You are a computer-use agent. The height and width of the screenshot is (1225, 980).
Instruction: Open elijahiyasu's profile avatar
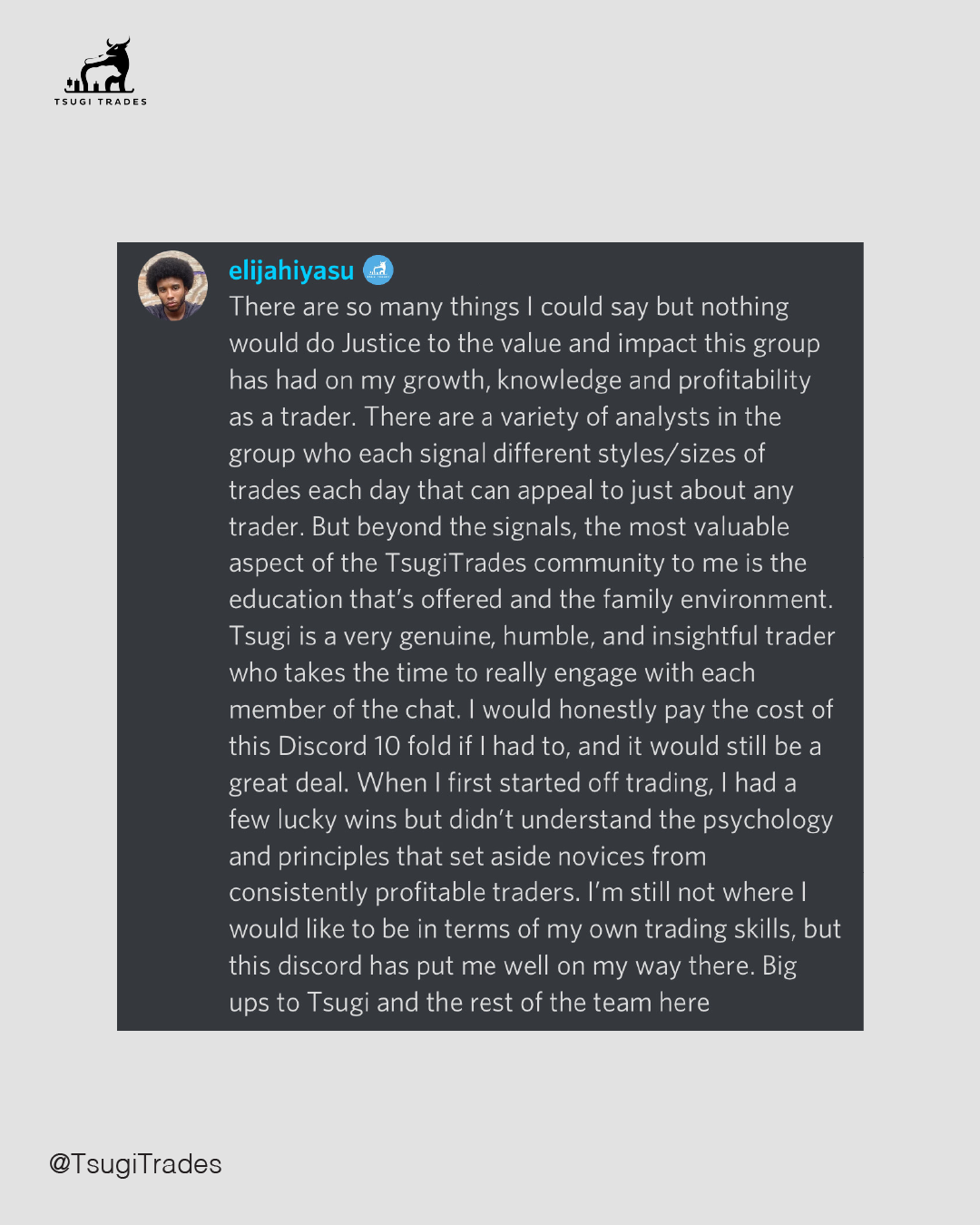coord(172,286)
